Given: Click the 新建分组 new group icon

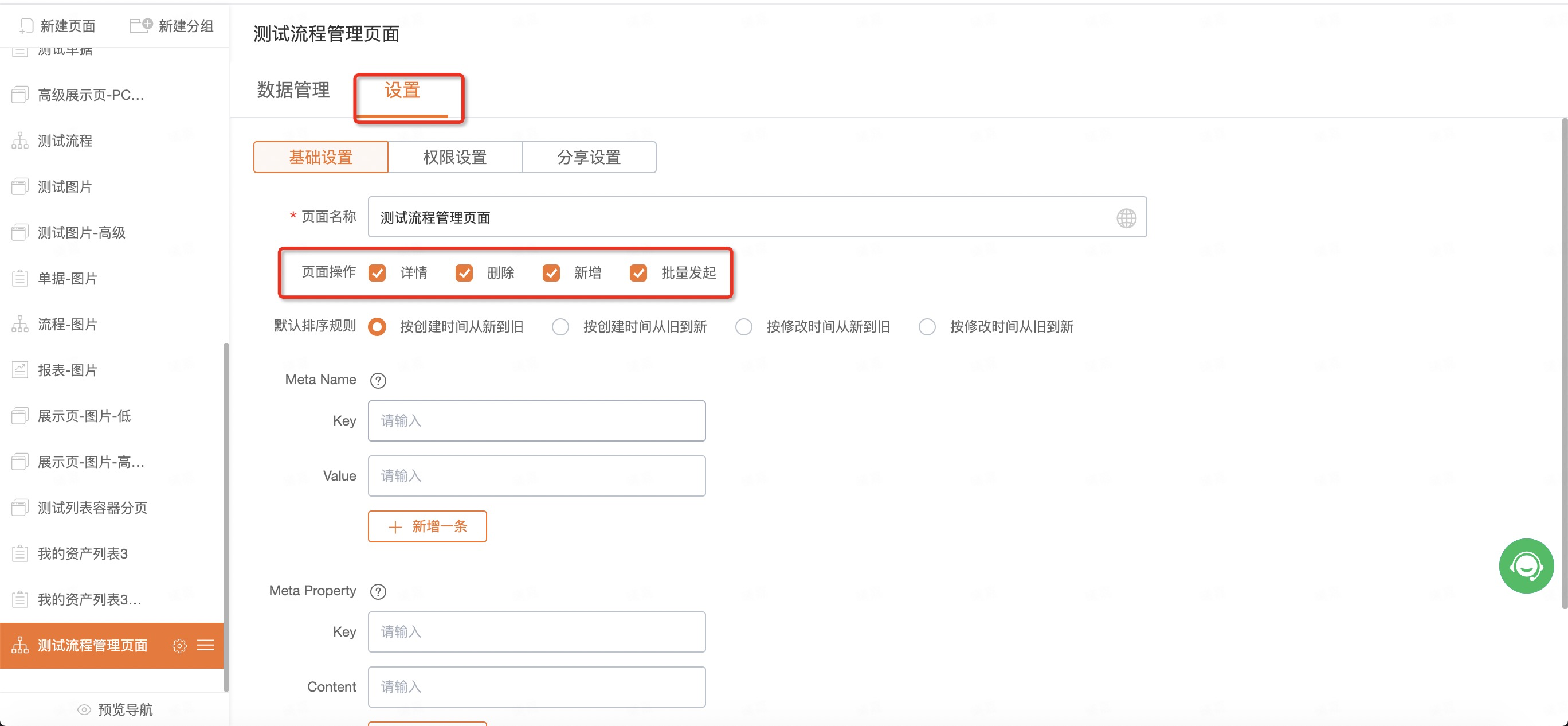Looking at the screenshot, I should point(140,26).
